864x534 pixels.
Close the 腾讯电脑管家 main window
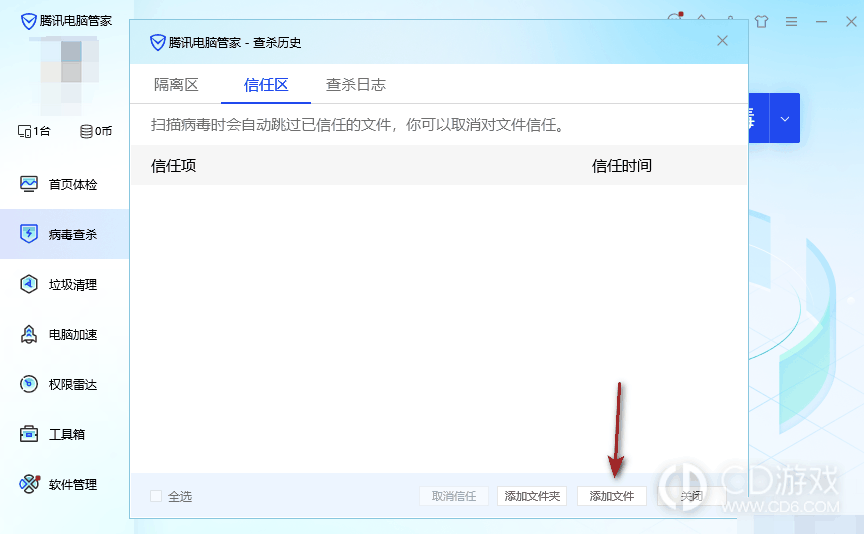[x=851, y=21]
